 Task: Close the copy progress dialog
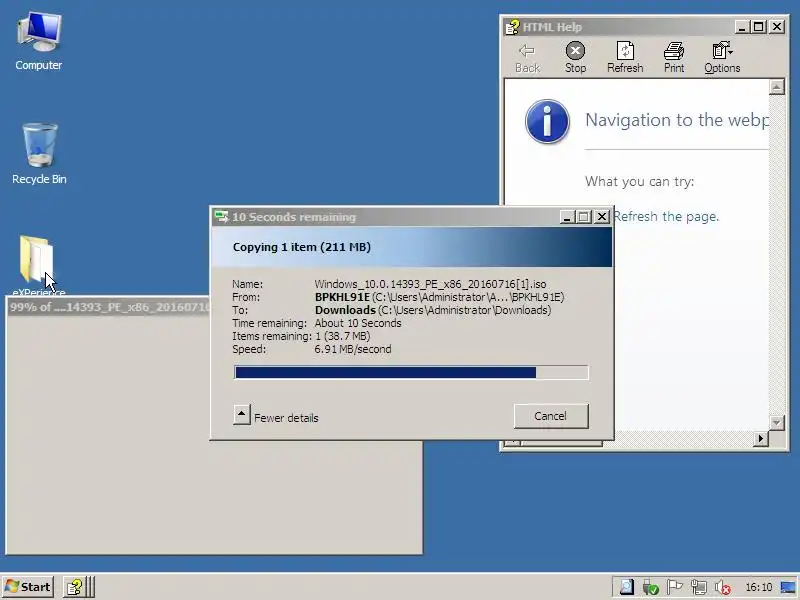602,217
